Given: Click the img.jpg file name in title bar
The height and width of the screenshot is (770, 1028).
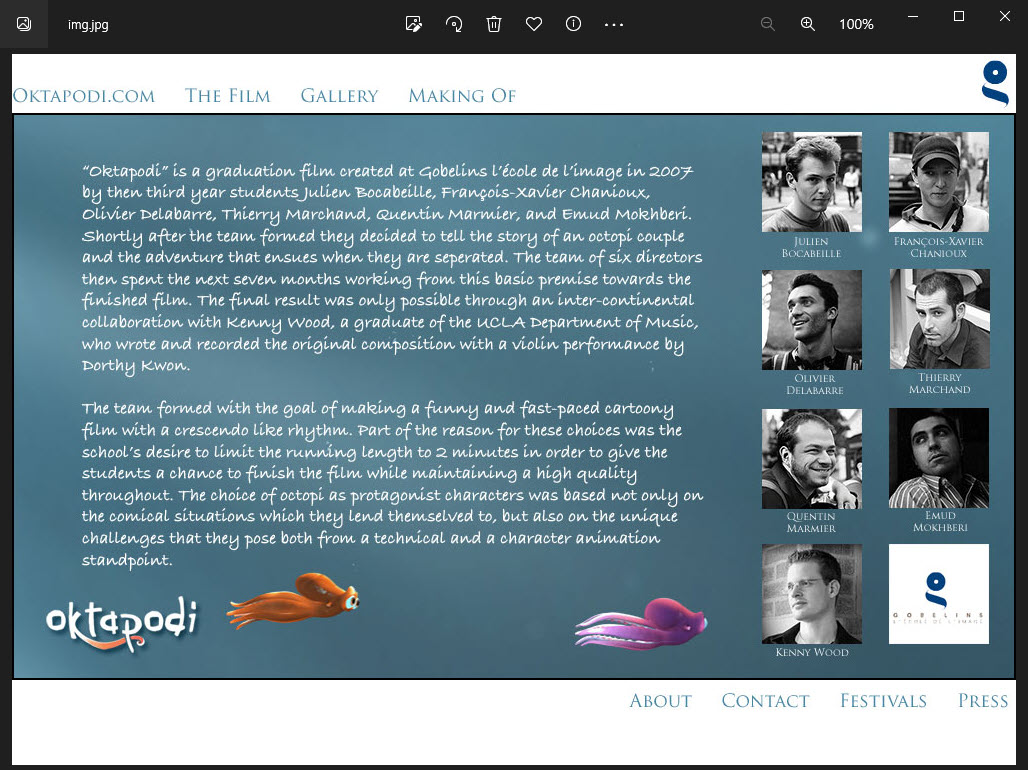Looking at the screenshot, I should pyautogui.click(x=88, y=24).
